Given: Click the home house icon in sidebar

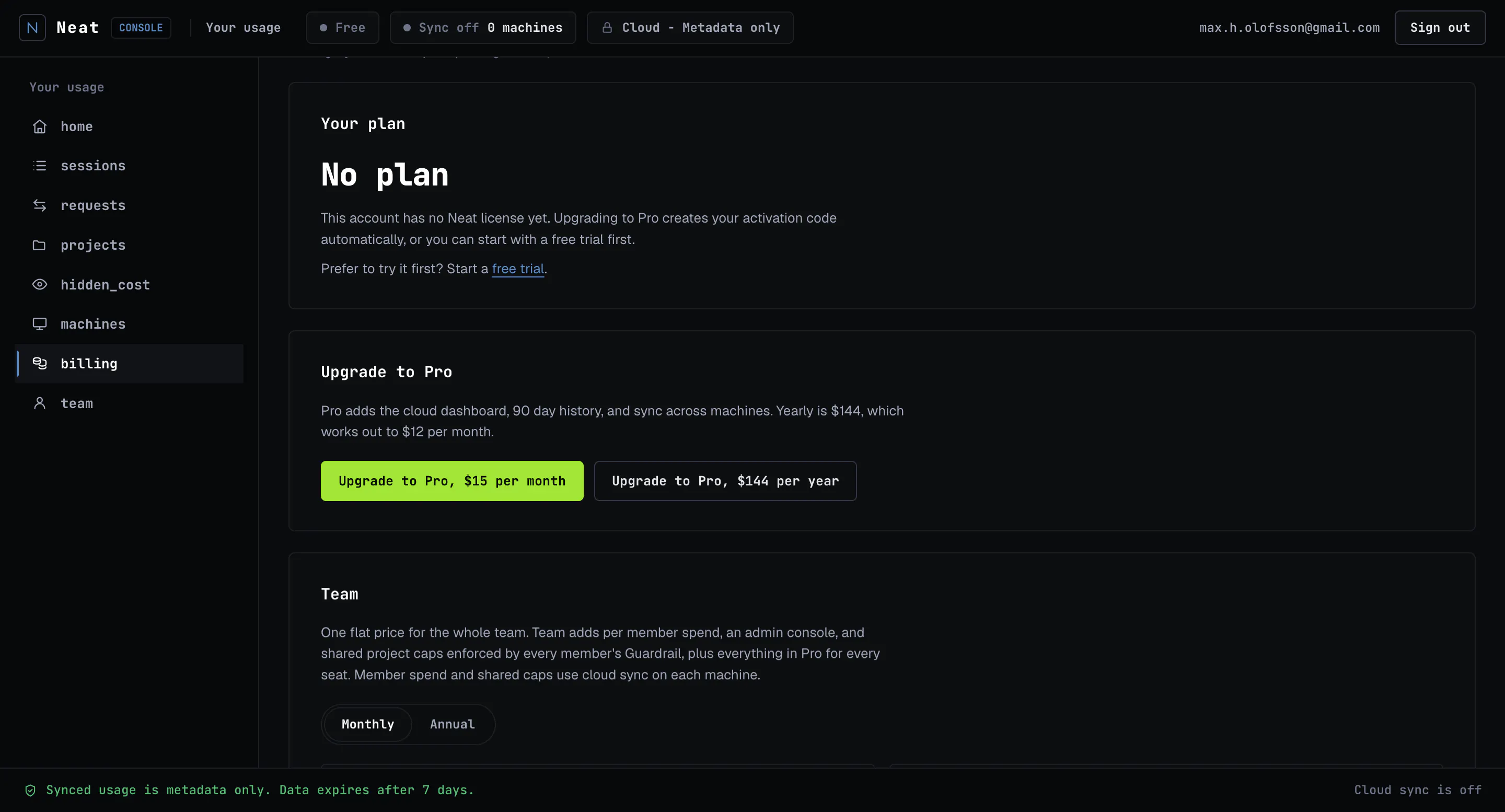Looking at the screenshot, I should tap(39, 126).
